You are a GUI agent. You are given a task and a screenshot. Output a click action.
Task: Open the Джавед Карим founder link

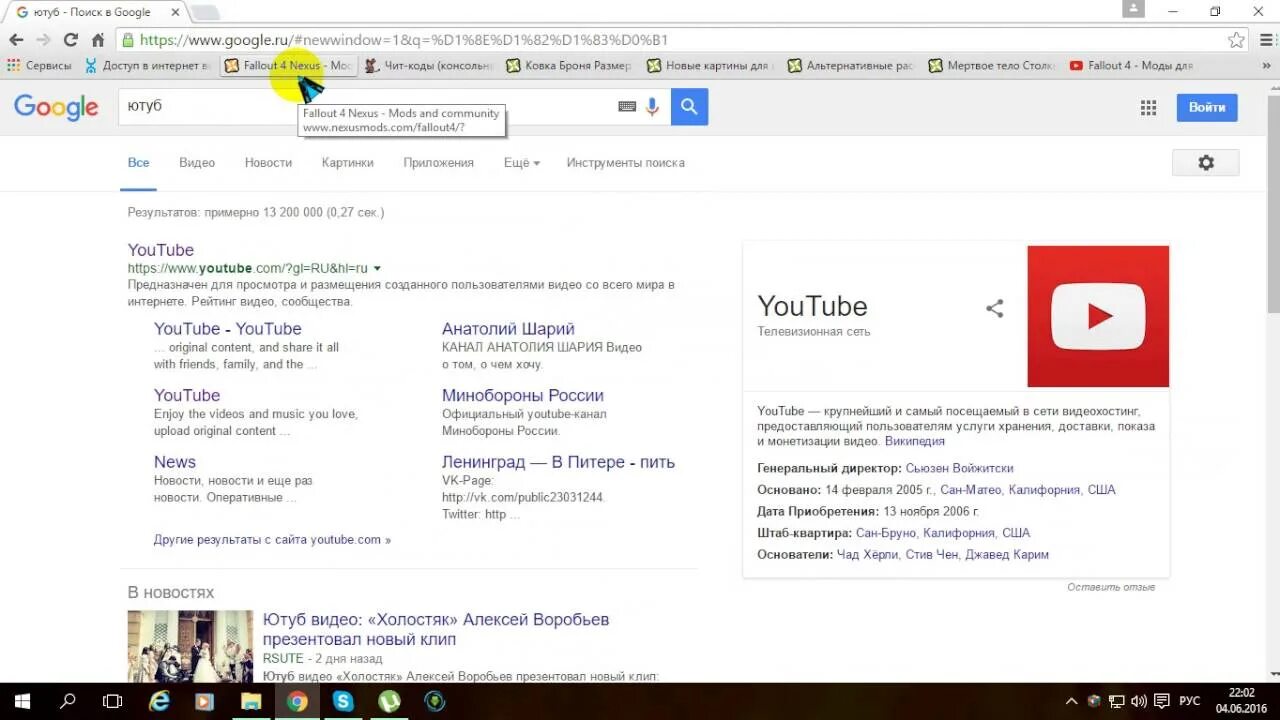click(x=1009, y=555)
